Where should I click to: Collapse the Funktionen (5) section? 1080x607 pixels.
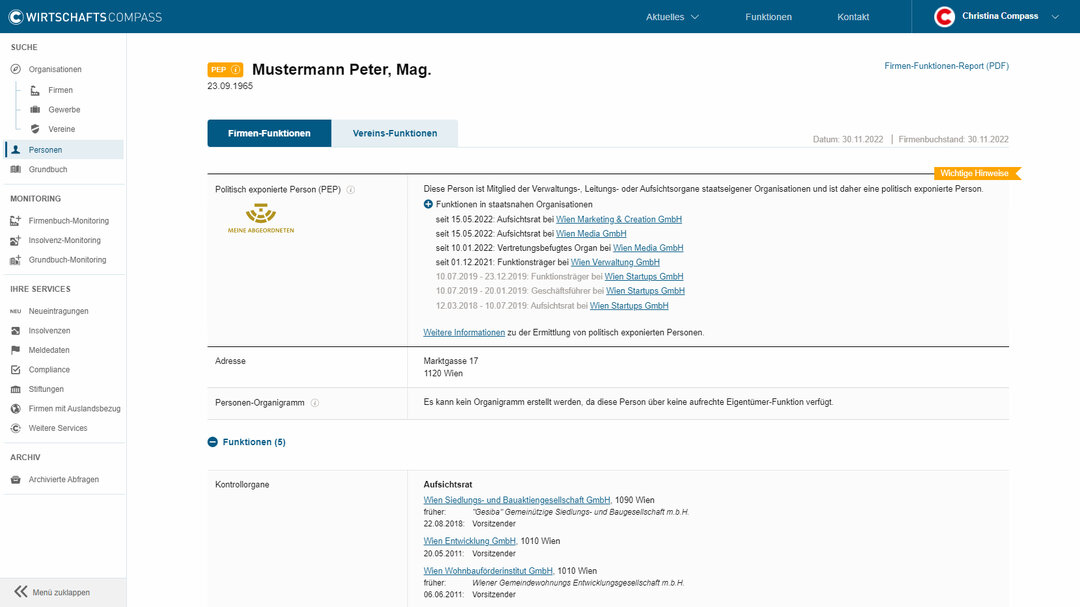(x=213, y=442)
